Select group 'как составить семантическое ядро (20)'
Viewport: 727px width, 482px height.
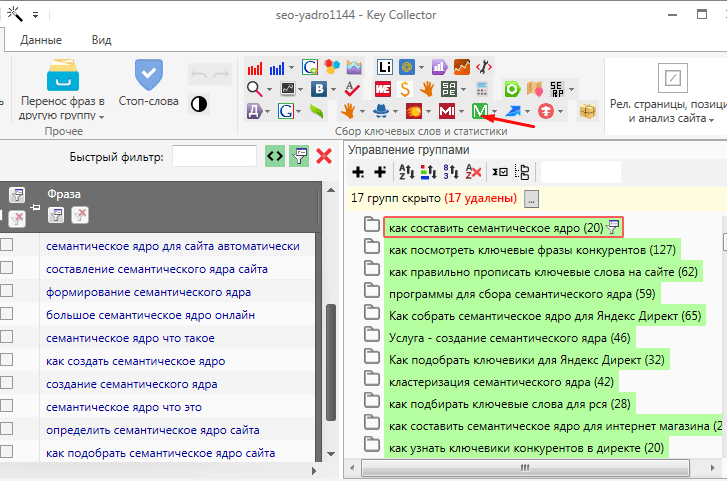pyautogui.click(x=504, y=228)
